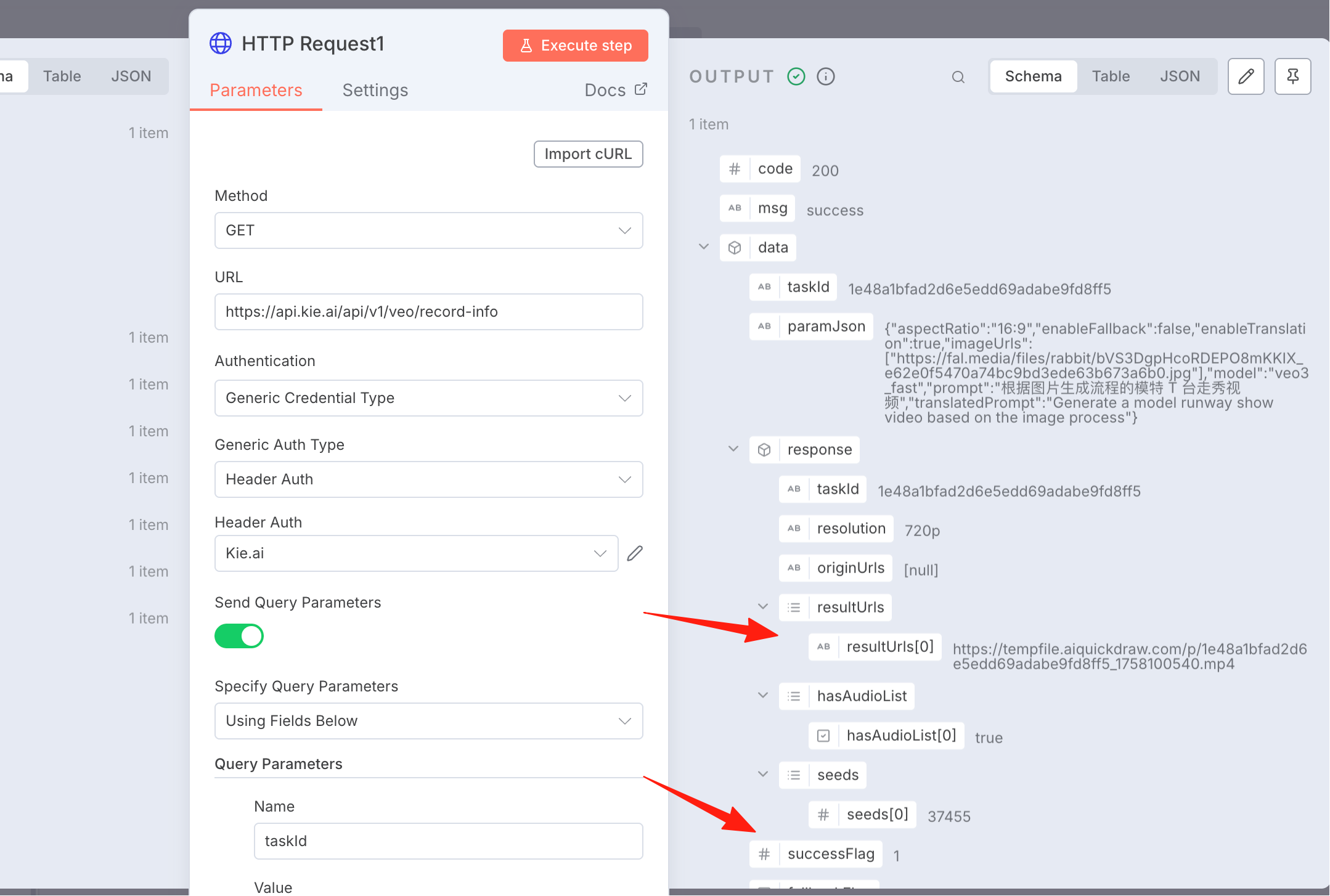Select Table view in Output panel
The image size is (1330, 896).
click(1111, 76)
